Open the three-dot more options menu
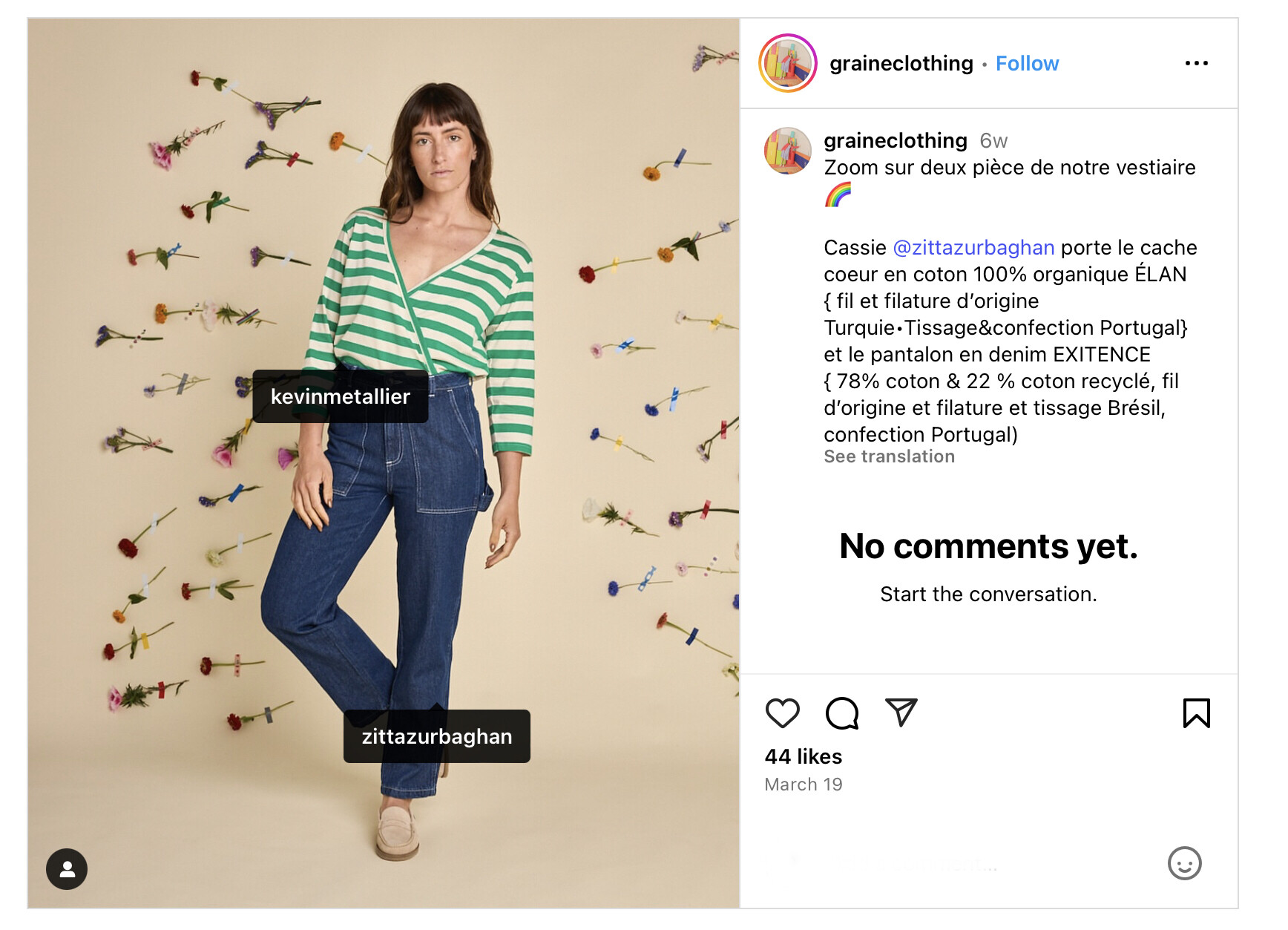Image resolution: width=1288 pixels, height=930 pixels. (x=1196, y=64)
